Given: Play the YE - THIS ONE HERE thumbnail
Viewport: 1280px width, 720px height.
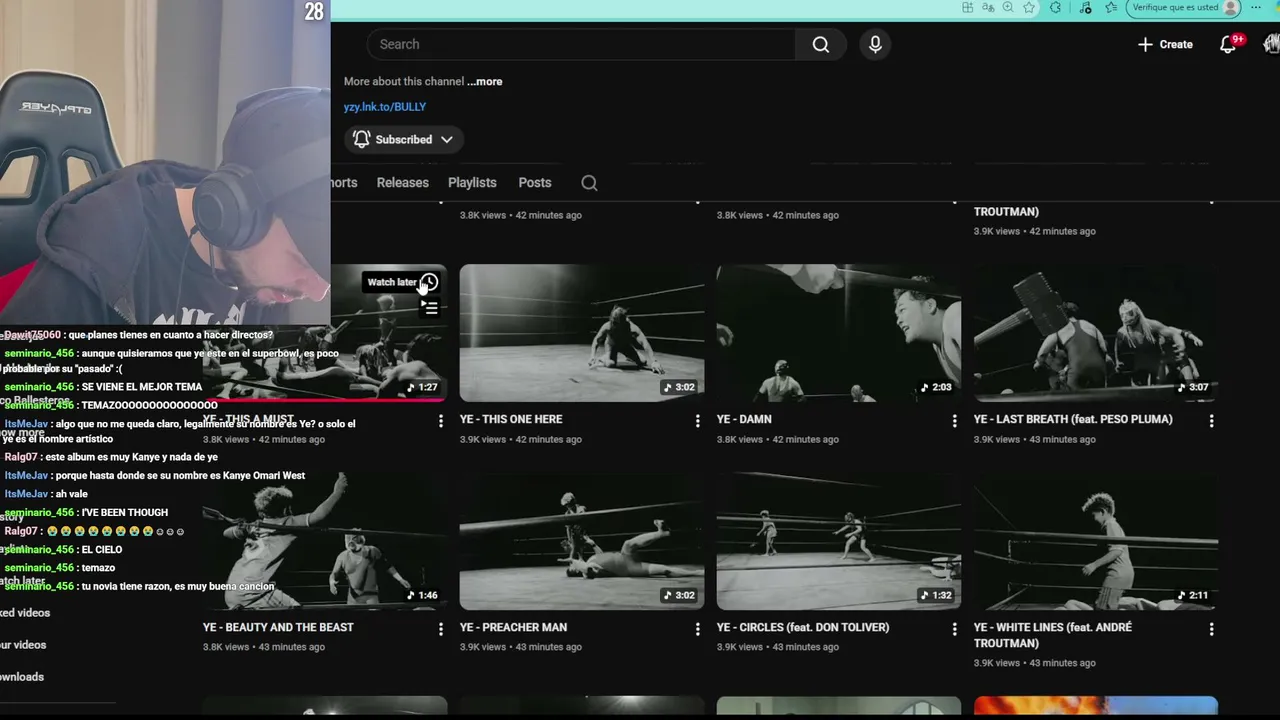Looking at the screenshot, I should pyautogui.click(x=582, y=333).
